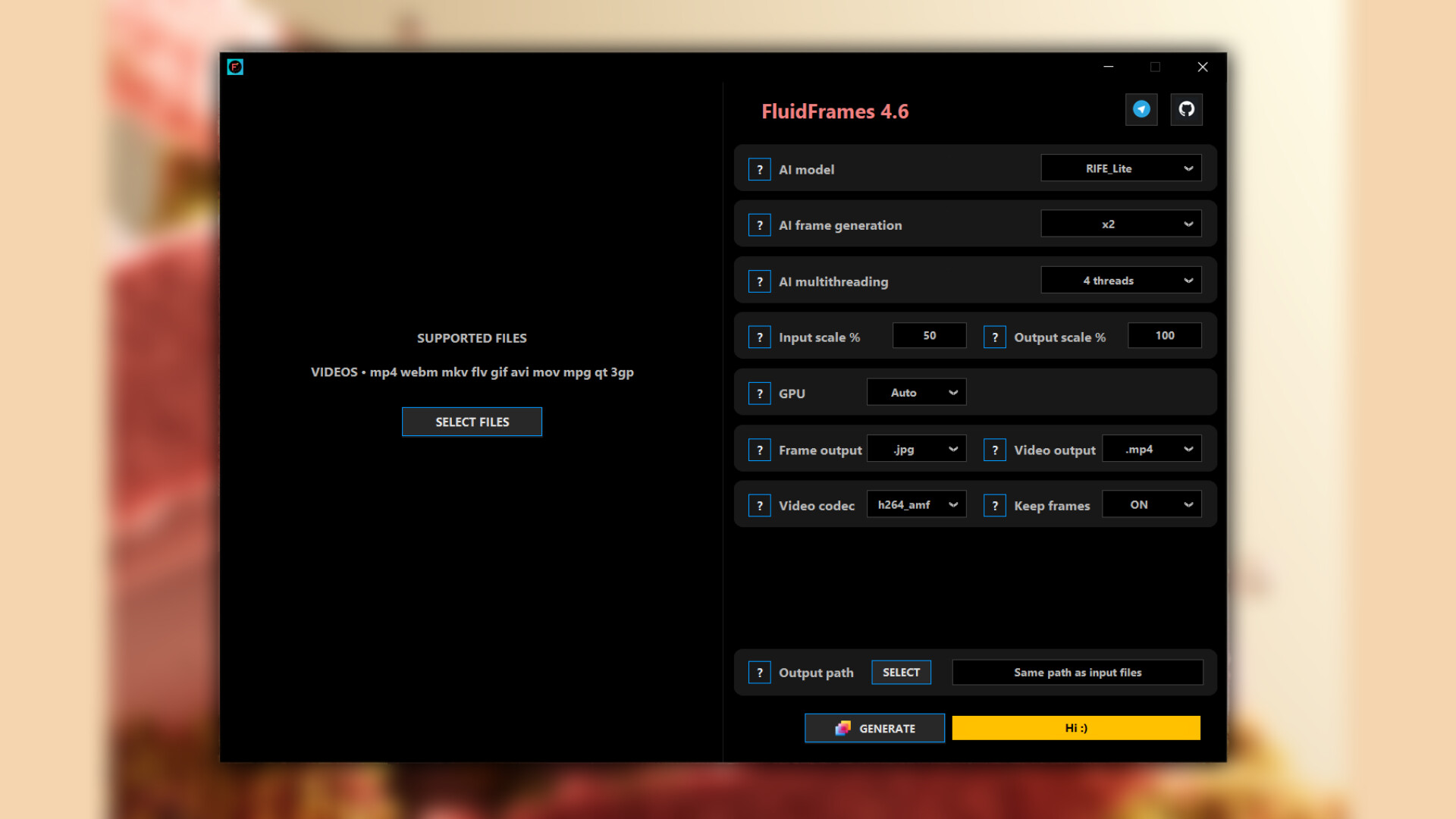The image size is (1456, 819).
Task: Open the AI multithreading threads dropdown
Action: point(1121,280)
